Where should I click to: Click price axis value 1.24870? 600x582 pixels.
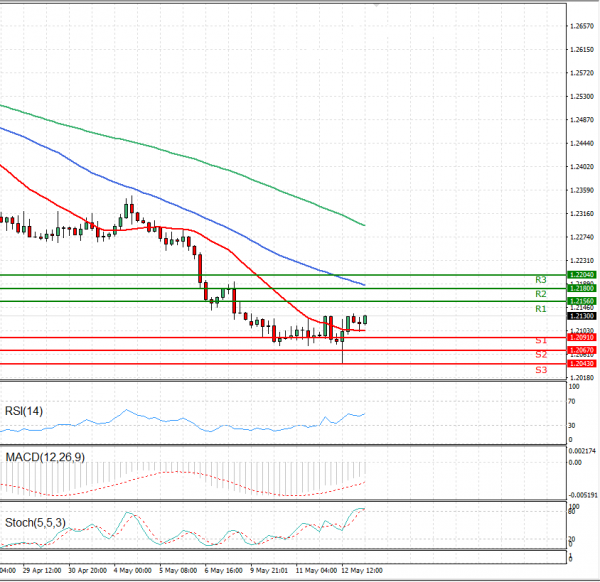pyautogui.click(x=582, y=120)
